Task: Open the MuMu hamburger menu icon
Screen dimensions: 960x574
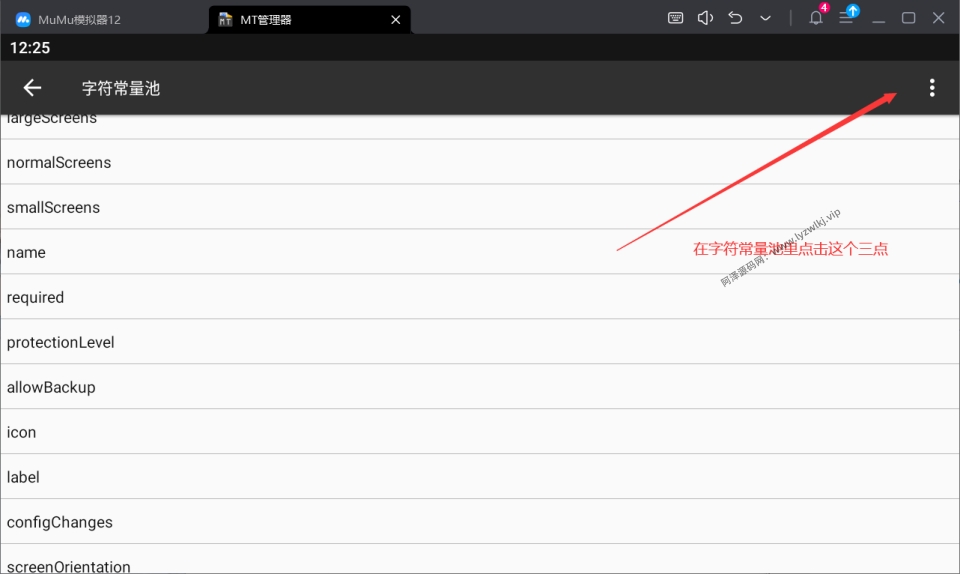Action: pyautogui.click(x=846, y=18)
